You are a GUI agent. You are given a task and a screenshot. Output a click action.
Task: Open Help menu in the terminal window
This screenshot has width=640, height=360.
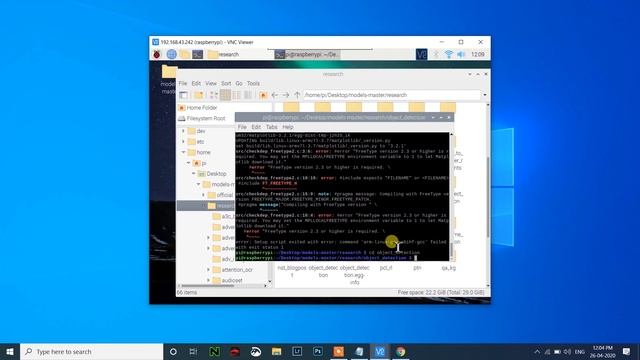click(x=288, y=127)
